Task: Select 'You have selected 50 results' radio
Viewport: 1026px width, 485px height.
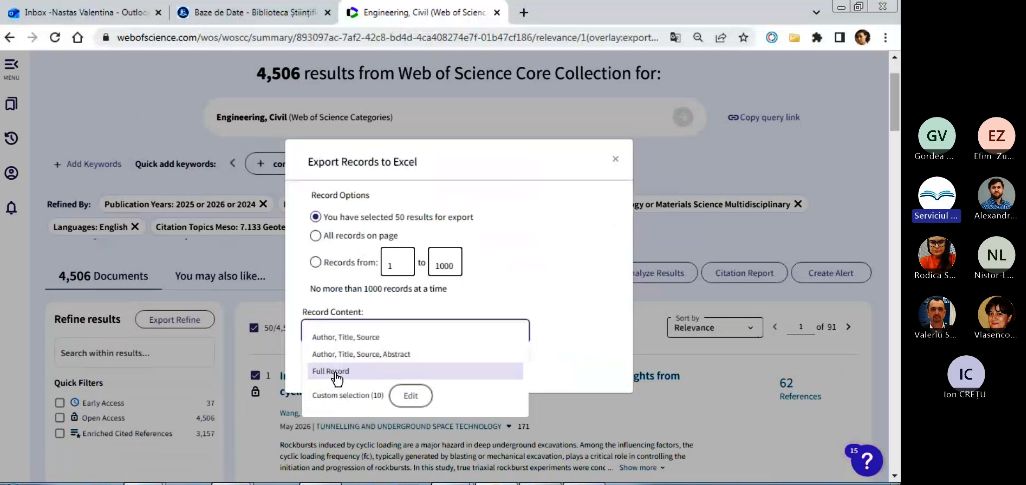Action: [315, 217]
